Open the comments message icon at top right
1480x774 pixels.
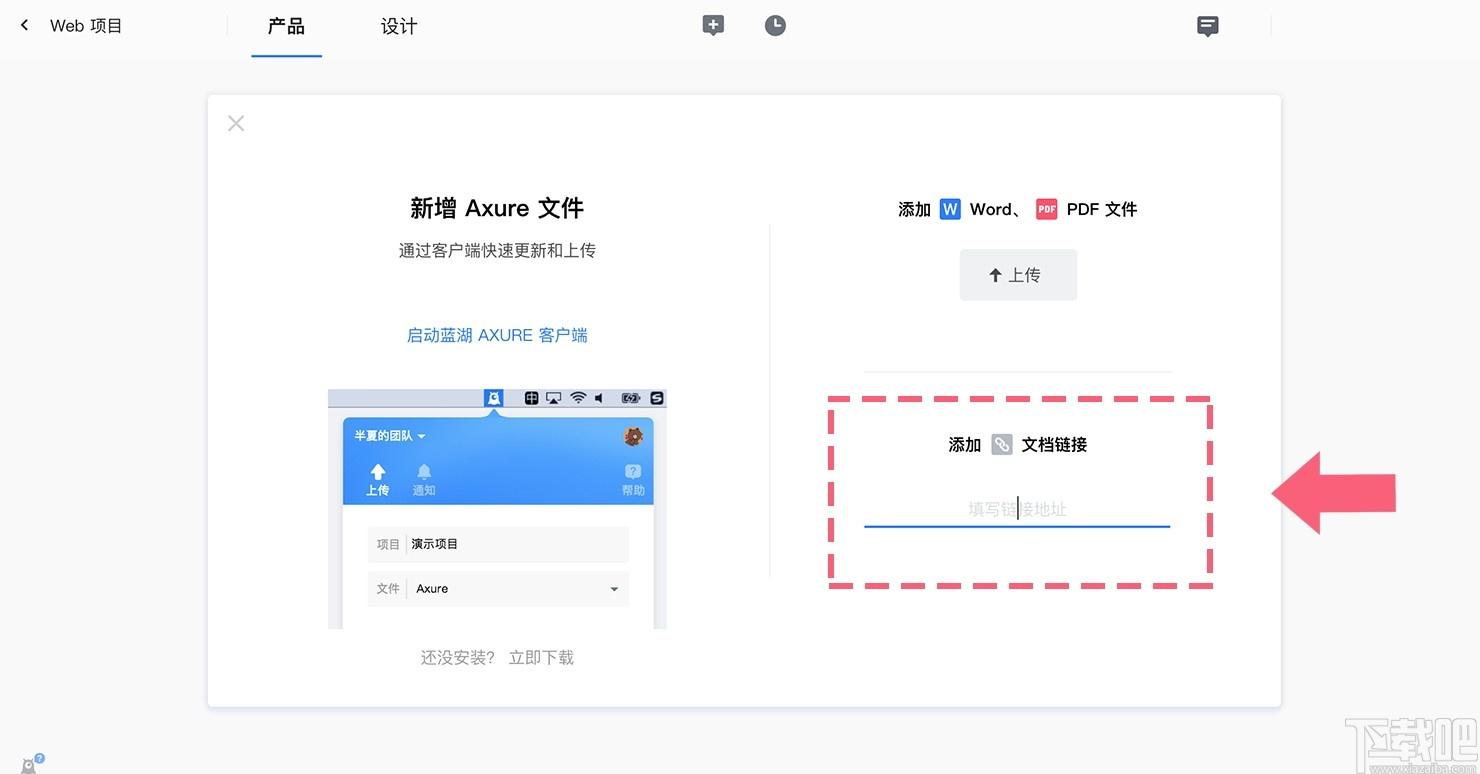(1208, 26)
